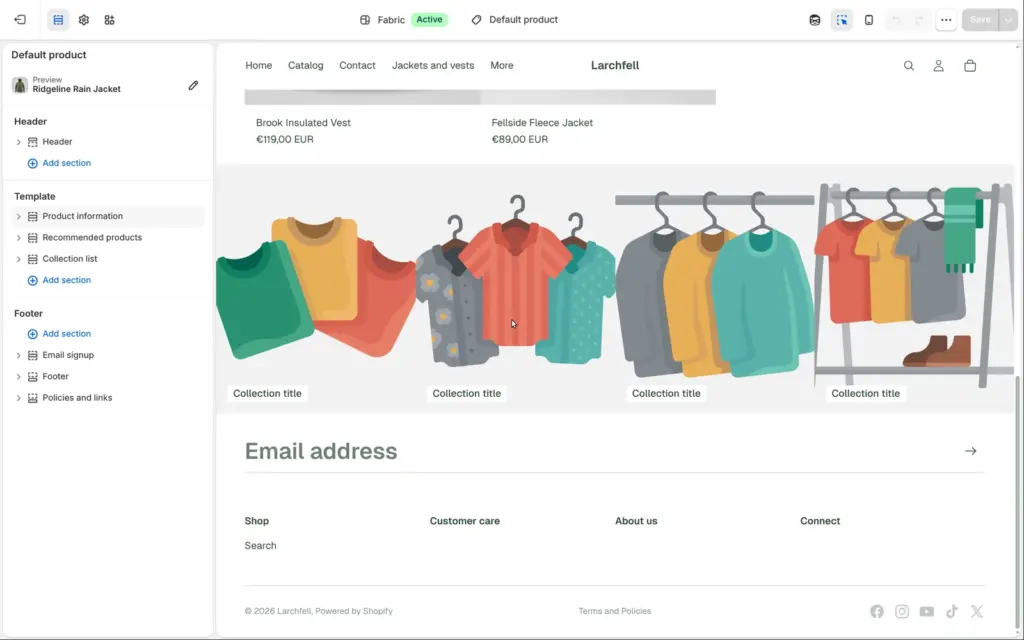Click the storefront account icon
The image size is (1024, 640).
pos(938,65)
